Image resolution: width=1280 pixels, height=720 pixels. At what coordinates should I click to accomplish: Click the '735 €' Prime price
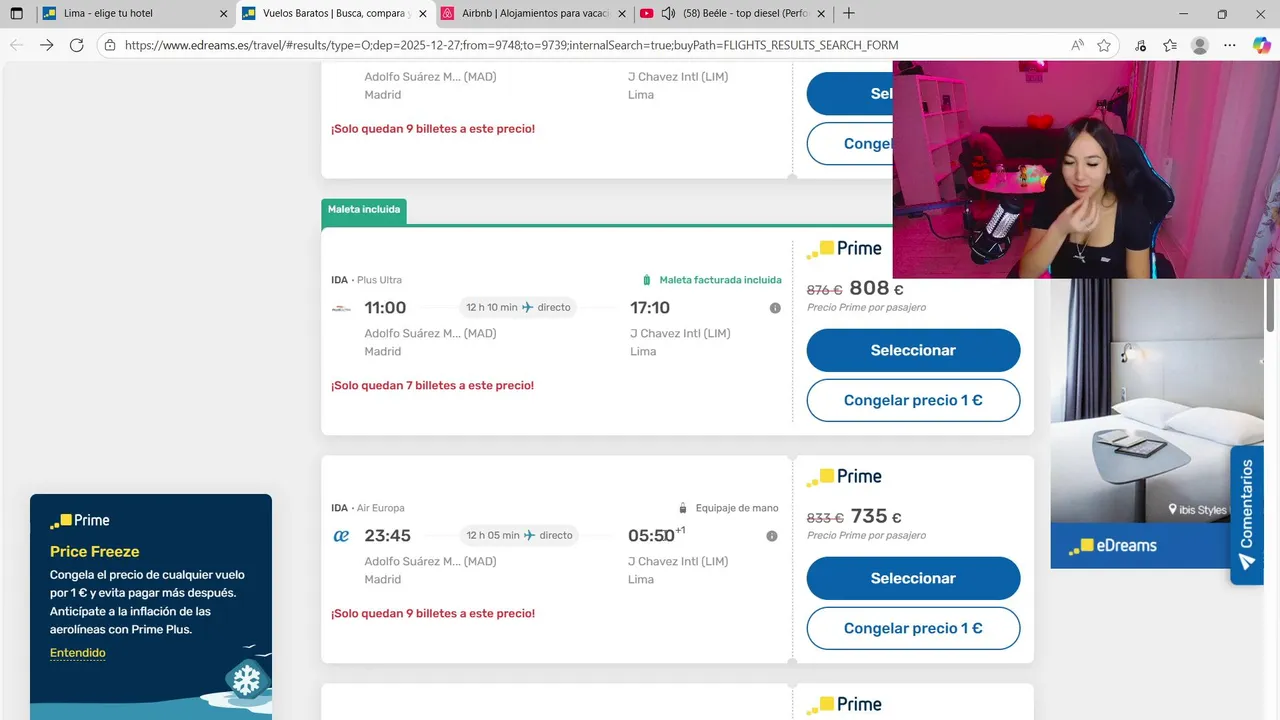[x=877, y=517]
